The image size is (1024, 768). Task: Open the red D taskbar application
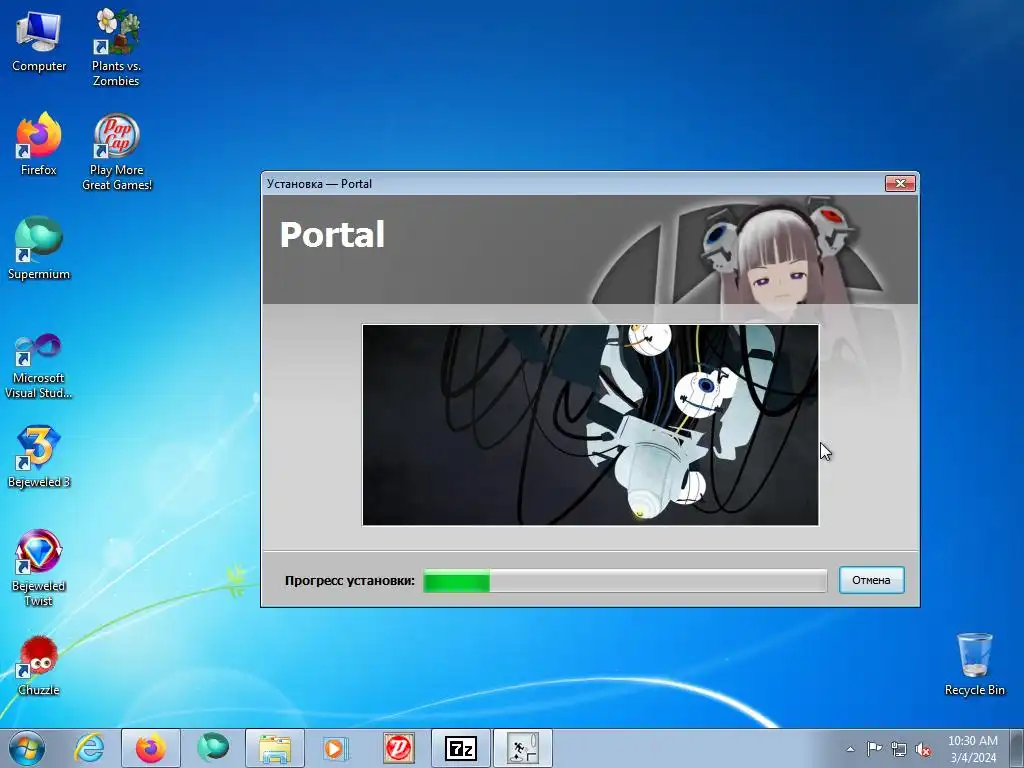coord(398,748)
